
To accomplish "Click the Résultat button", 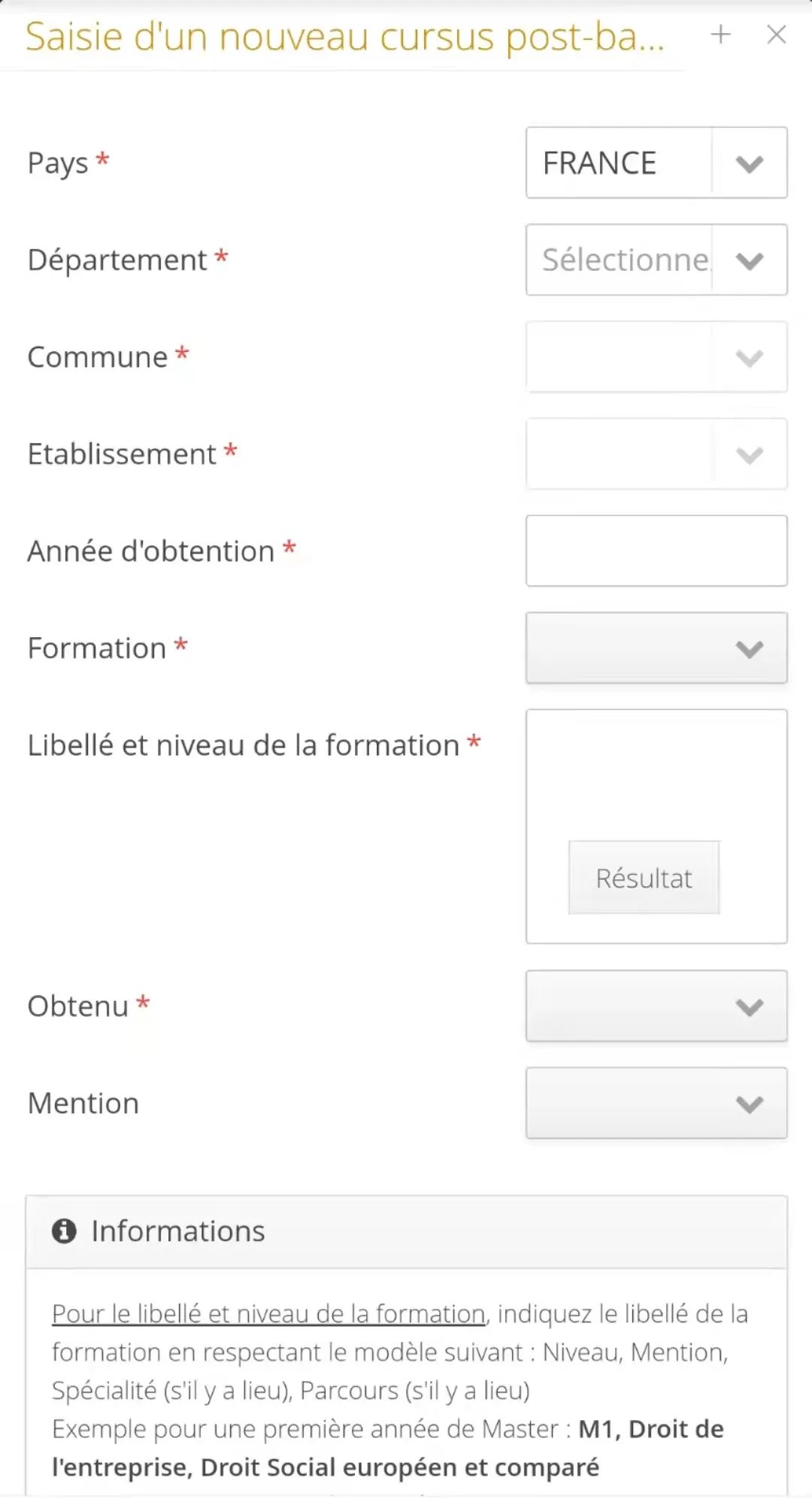I will [x=644, y=878].
